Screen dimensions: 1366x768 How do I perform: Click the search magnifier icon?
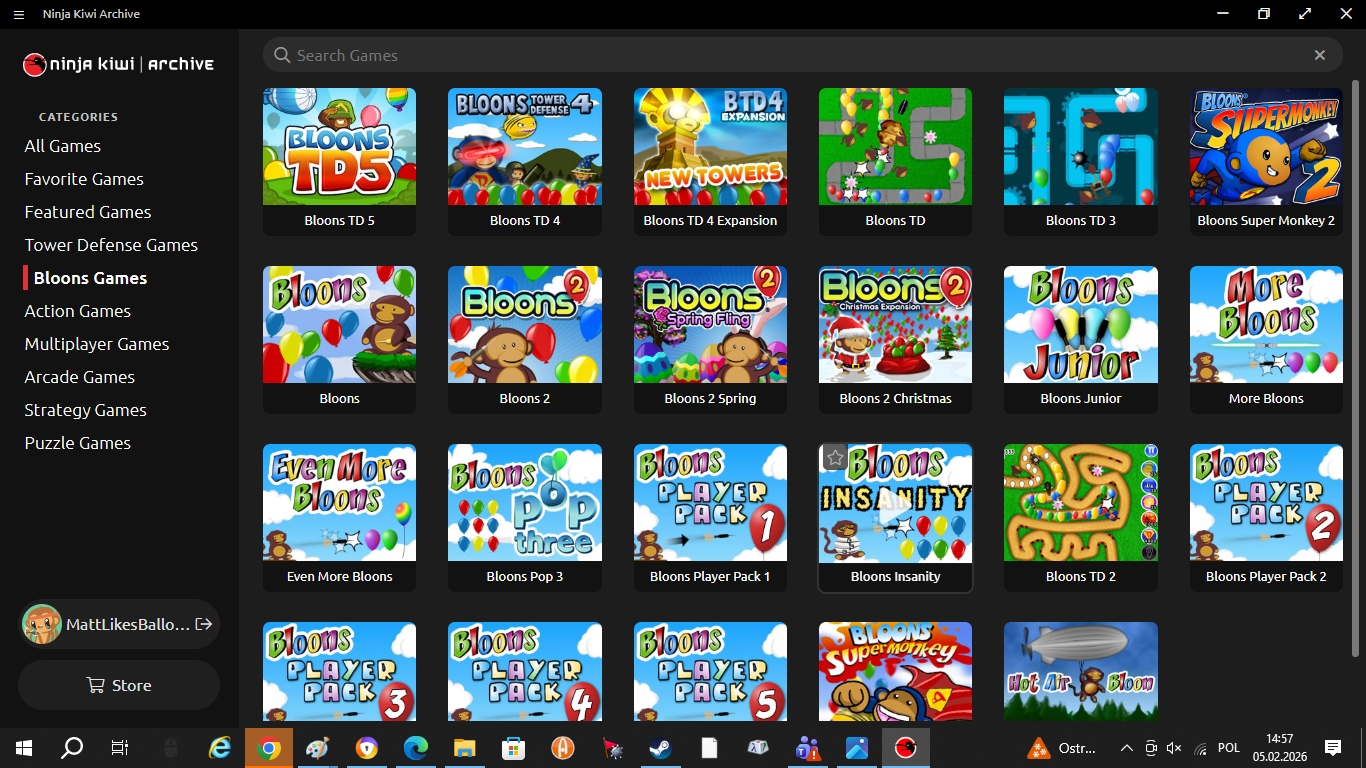coord(282,55)
